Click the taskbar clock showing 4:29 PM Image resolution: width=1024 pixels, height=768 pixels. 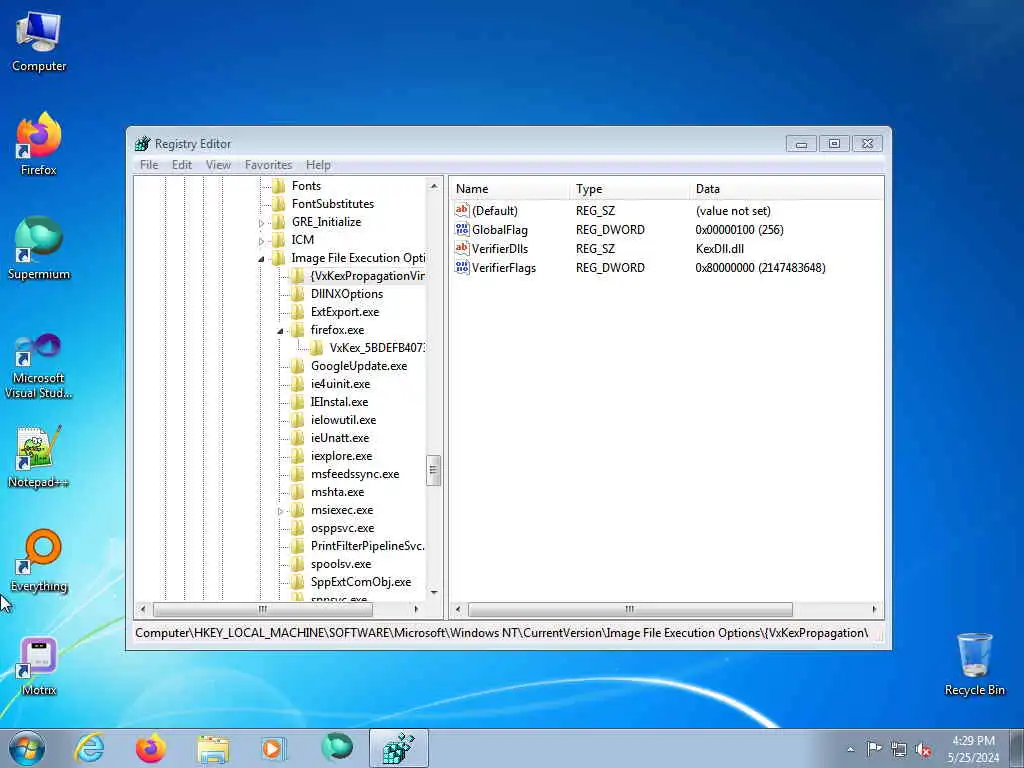(x=973, y=749)
